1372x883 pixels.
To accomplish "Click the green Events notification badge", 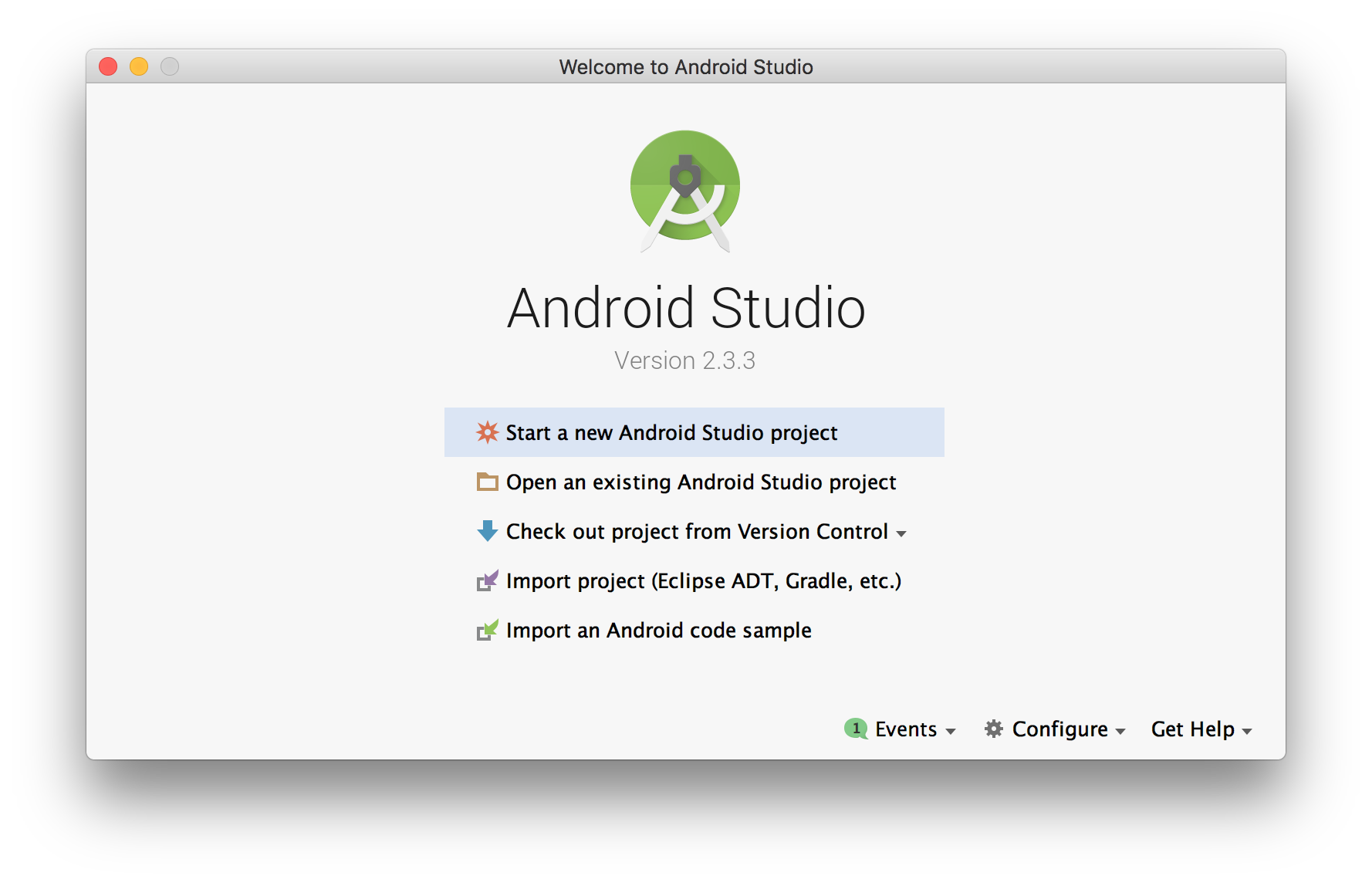I will pos(856,729).
